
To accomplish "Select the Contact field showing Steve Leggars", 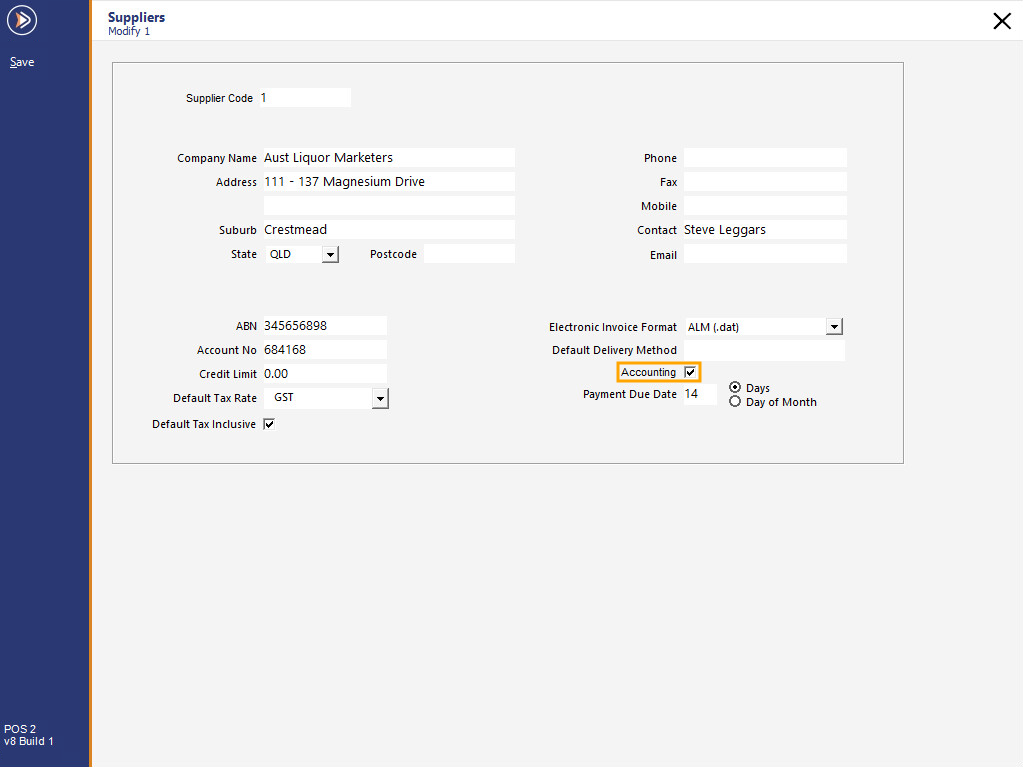I will point(764,229).
